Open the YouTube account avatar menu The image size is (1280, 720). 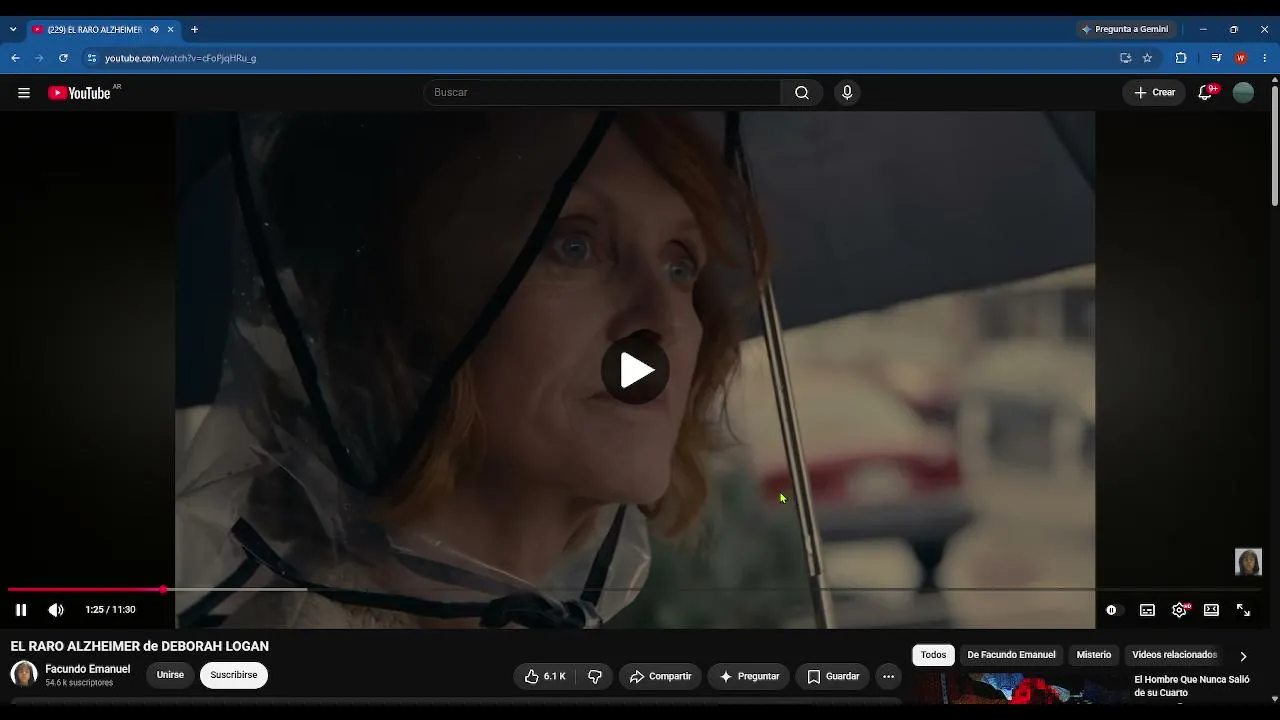tap(1243, 93)
